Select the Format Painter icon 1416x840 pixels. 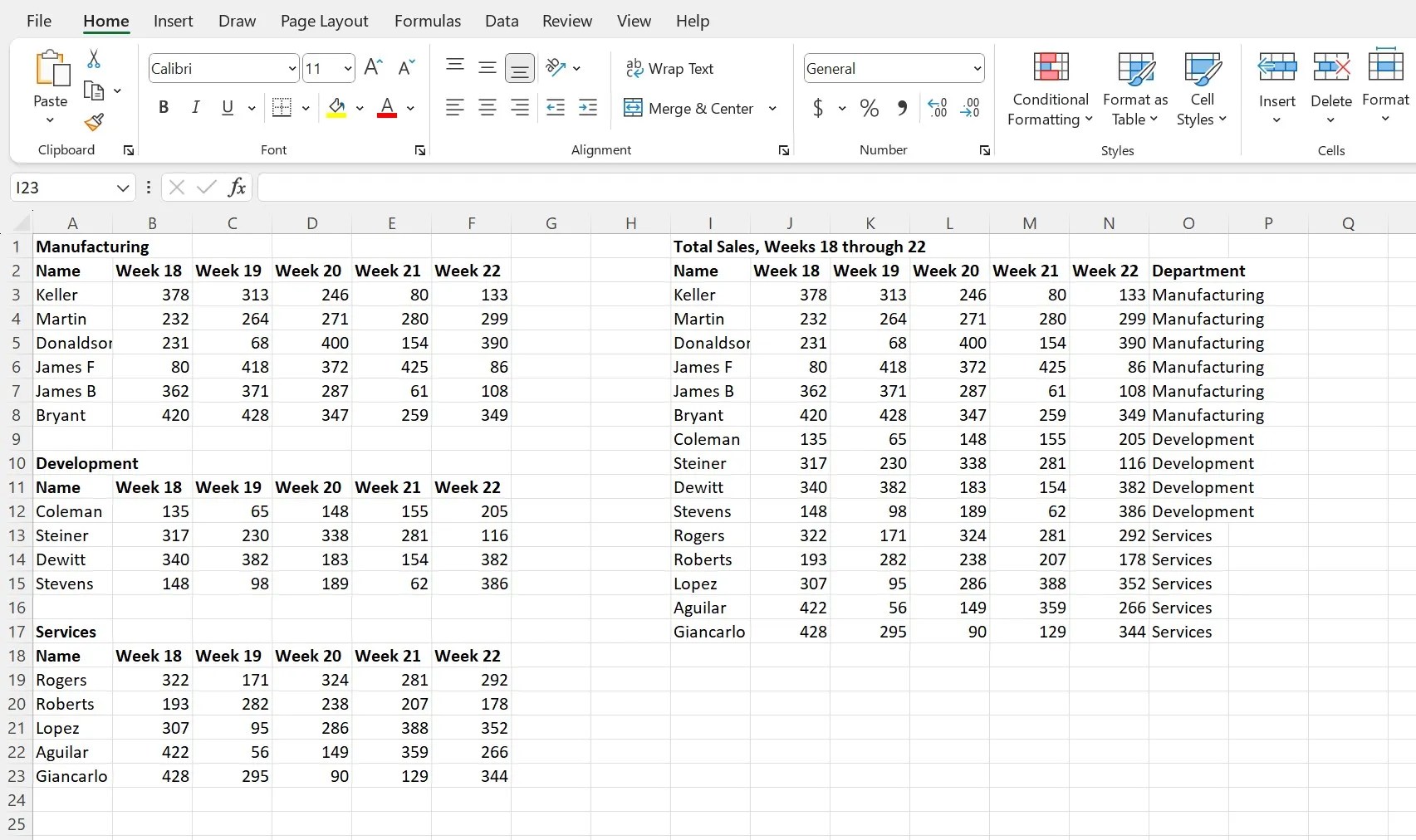click(x=94, y=122)
